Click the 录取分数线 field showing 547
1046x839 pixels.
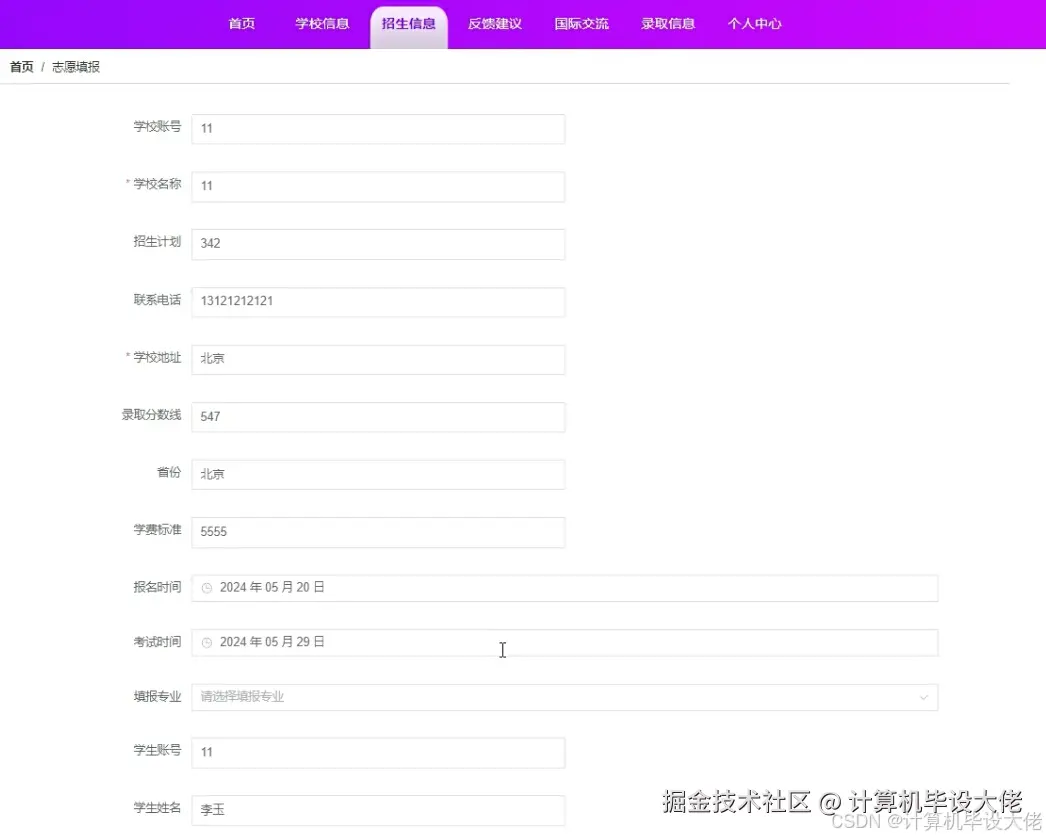[378, 417]
